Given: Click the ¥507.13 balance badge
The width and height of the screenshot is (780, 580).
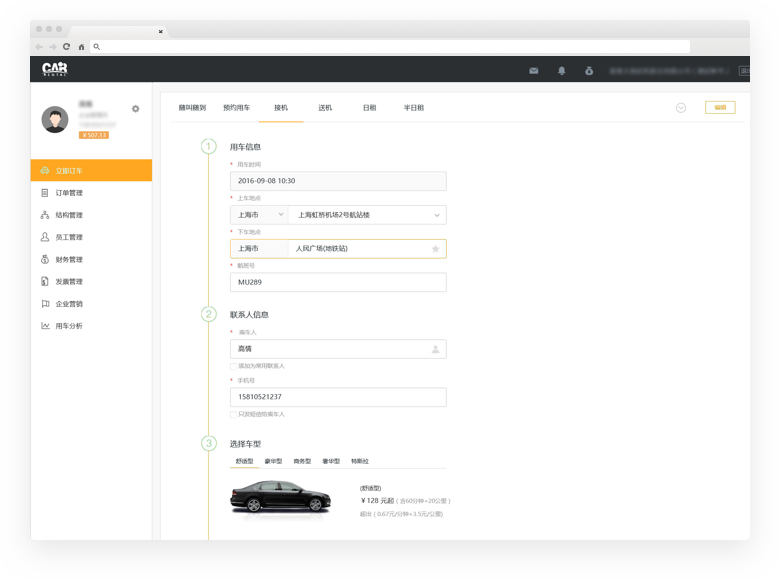Looking at the screenshot, I should [x=94, y=135].
